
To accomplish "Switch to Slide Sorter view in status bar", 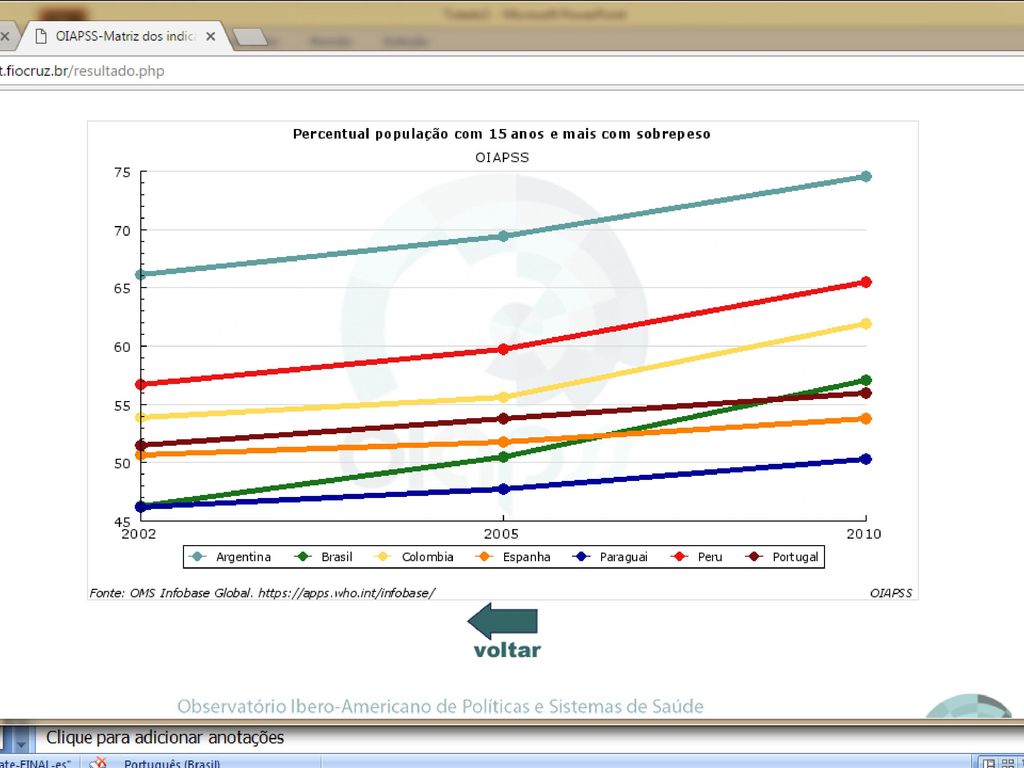I will pyautogui.click(x=1008, y=763).
